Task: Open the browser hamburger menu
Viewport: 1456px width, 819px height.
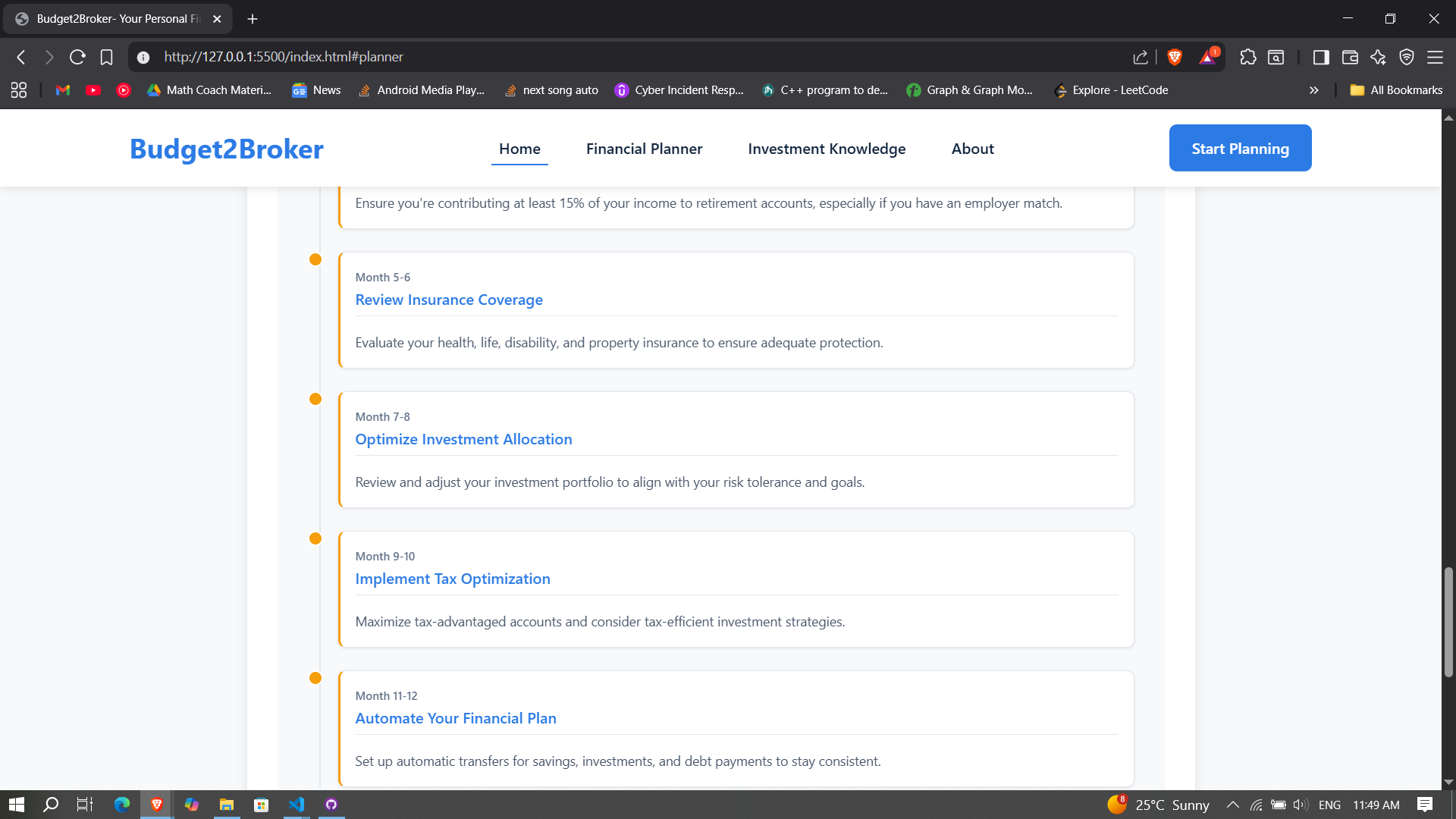Action: [1435, 57]
